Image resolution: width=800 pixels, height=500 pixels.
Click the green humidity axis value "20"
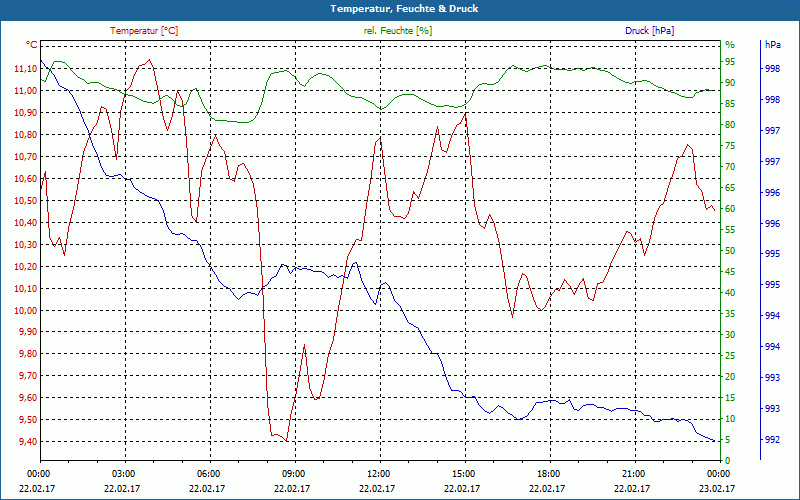point(730,377)
